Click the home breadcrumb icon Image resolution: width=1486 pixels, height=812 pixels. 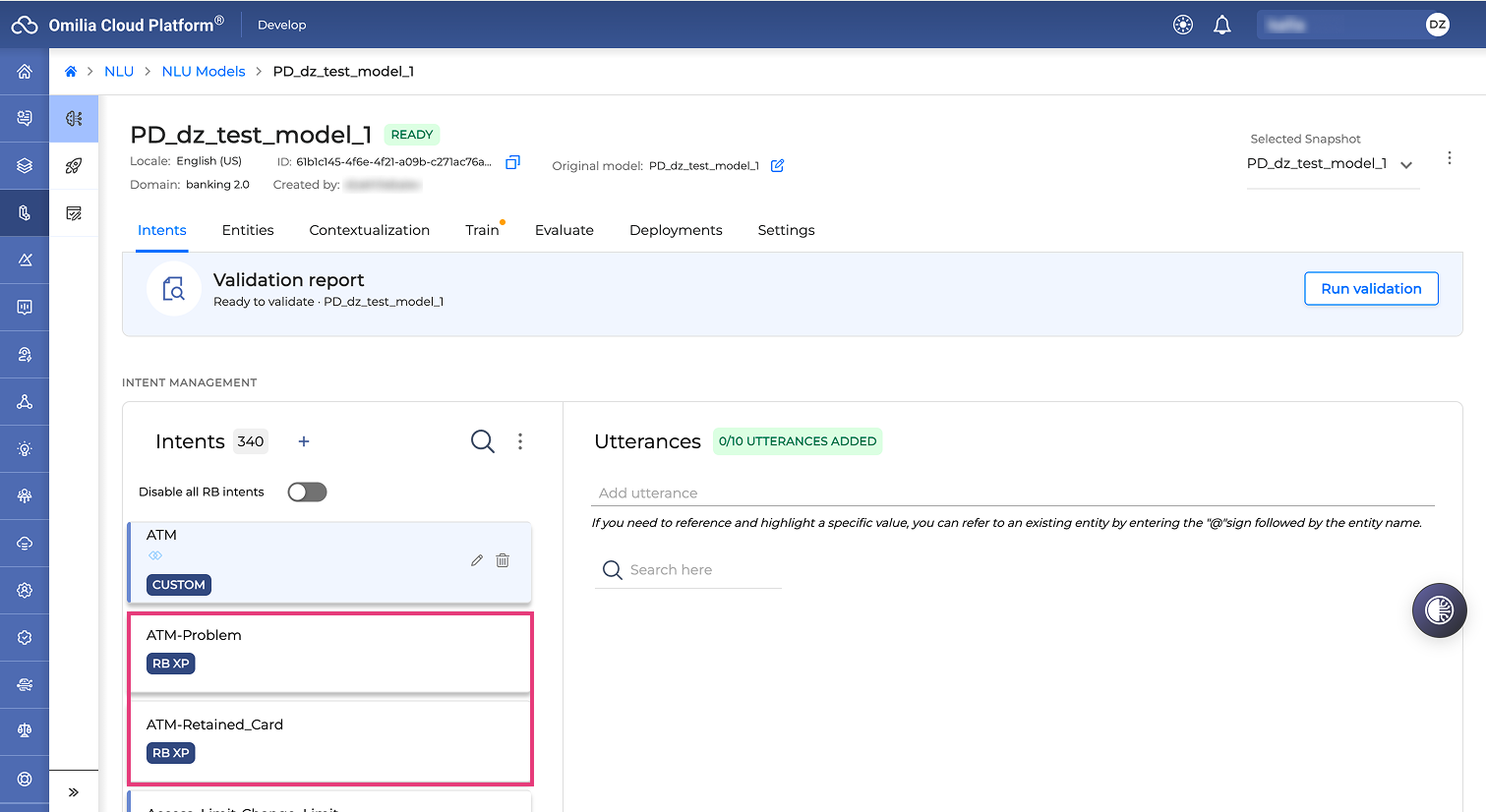pos(71,72)
